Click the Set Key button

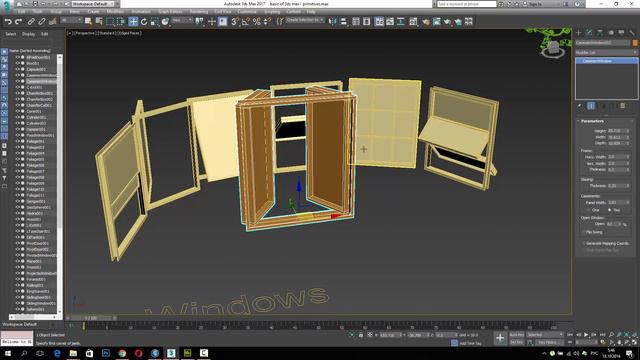coord(516,342)
